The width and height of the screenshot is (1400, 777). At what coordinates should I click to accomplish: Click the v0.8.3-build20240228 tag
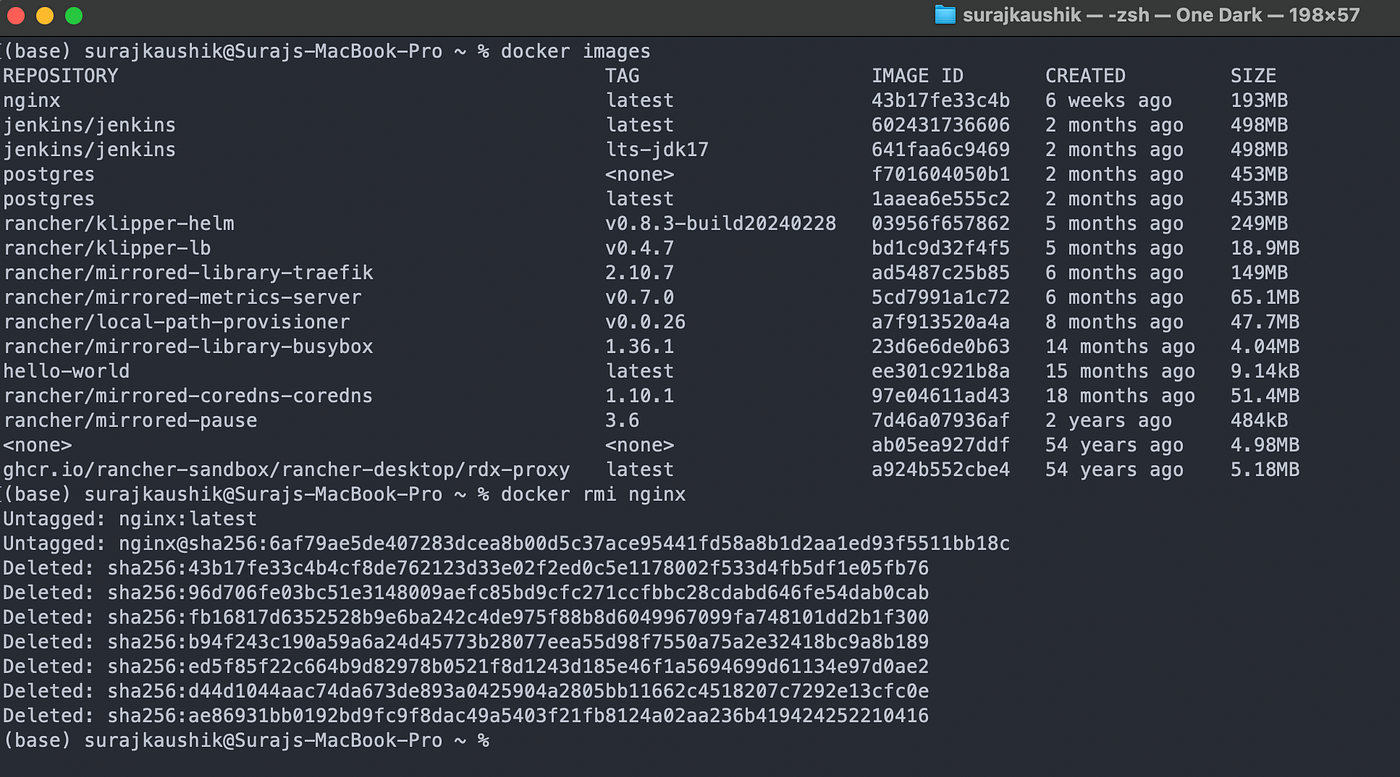(721, 224)
